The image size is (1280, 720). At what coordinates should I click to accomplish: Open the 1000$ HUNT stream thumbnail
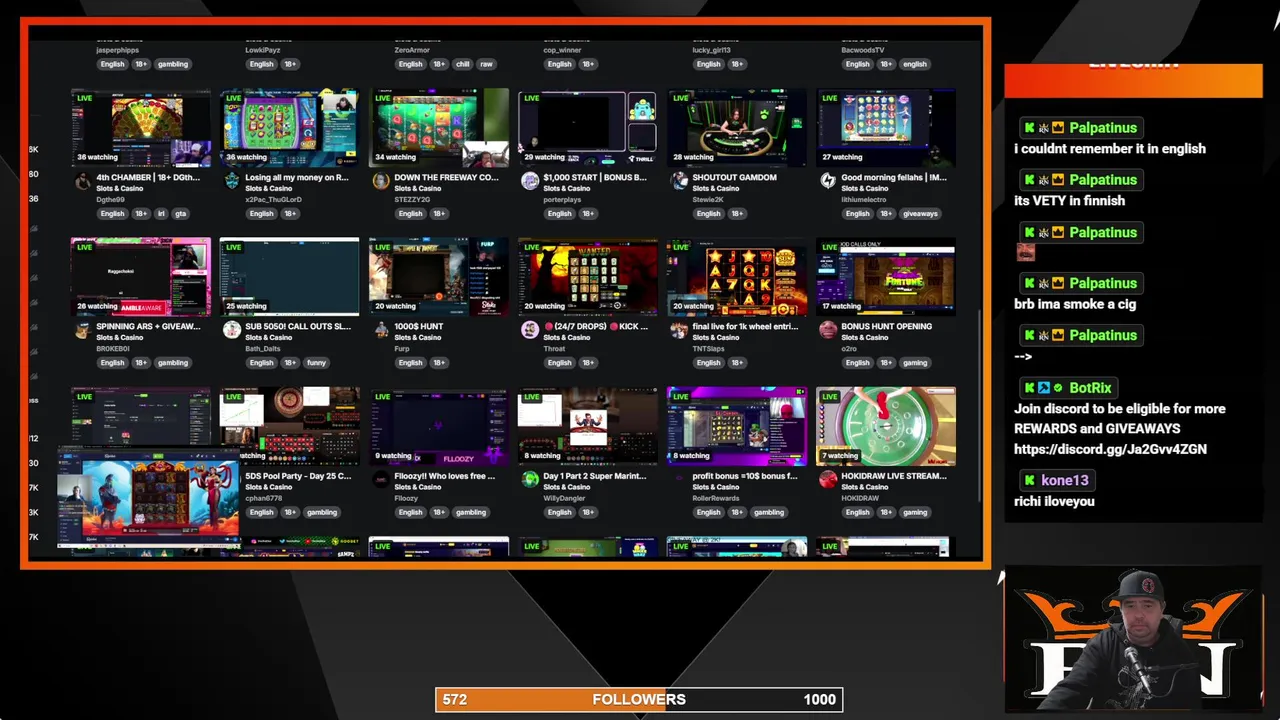click(x=439, y=276)
